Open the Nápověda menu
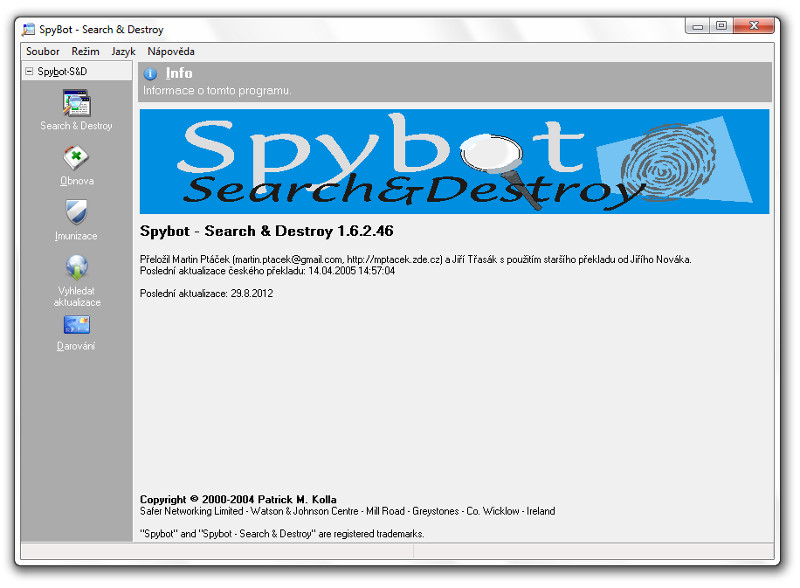 coord(171,52)
